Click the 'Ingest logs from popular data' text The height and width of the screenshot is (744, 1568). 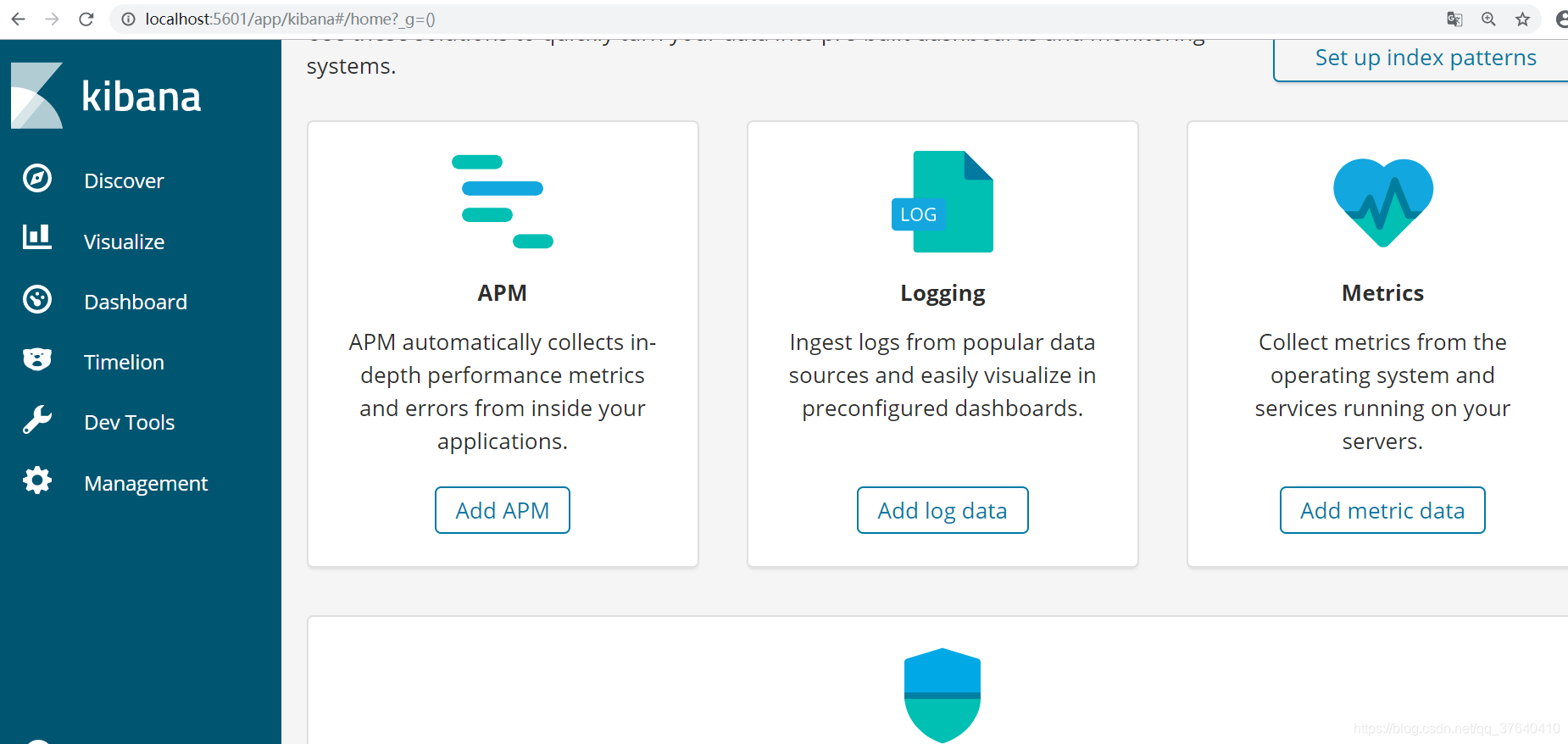942,342
